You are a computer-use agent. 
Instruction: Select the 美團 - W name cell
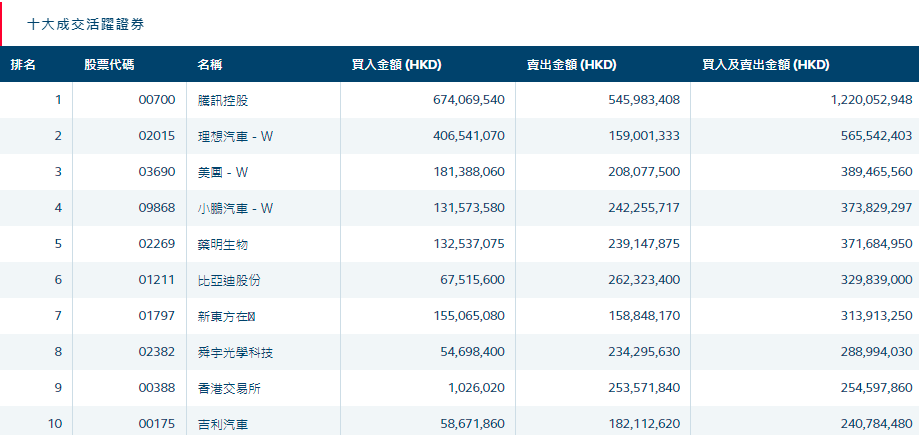point(223,172)
